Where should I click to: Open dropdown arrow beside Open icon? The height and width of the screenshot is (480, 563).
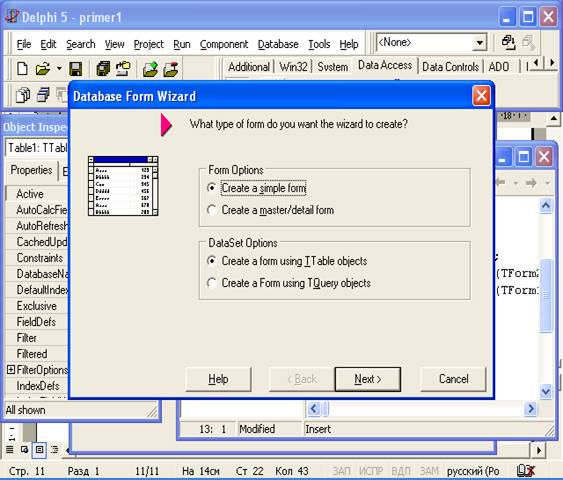coord(59,68)
